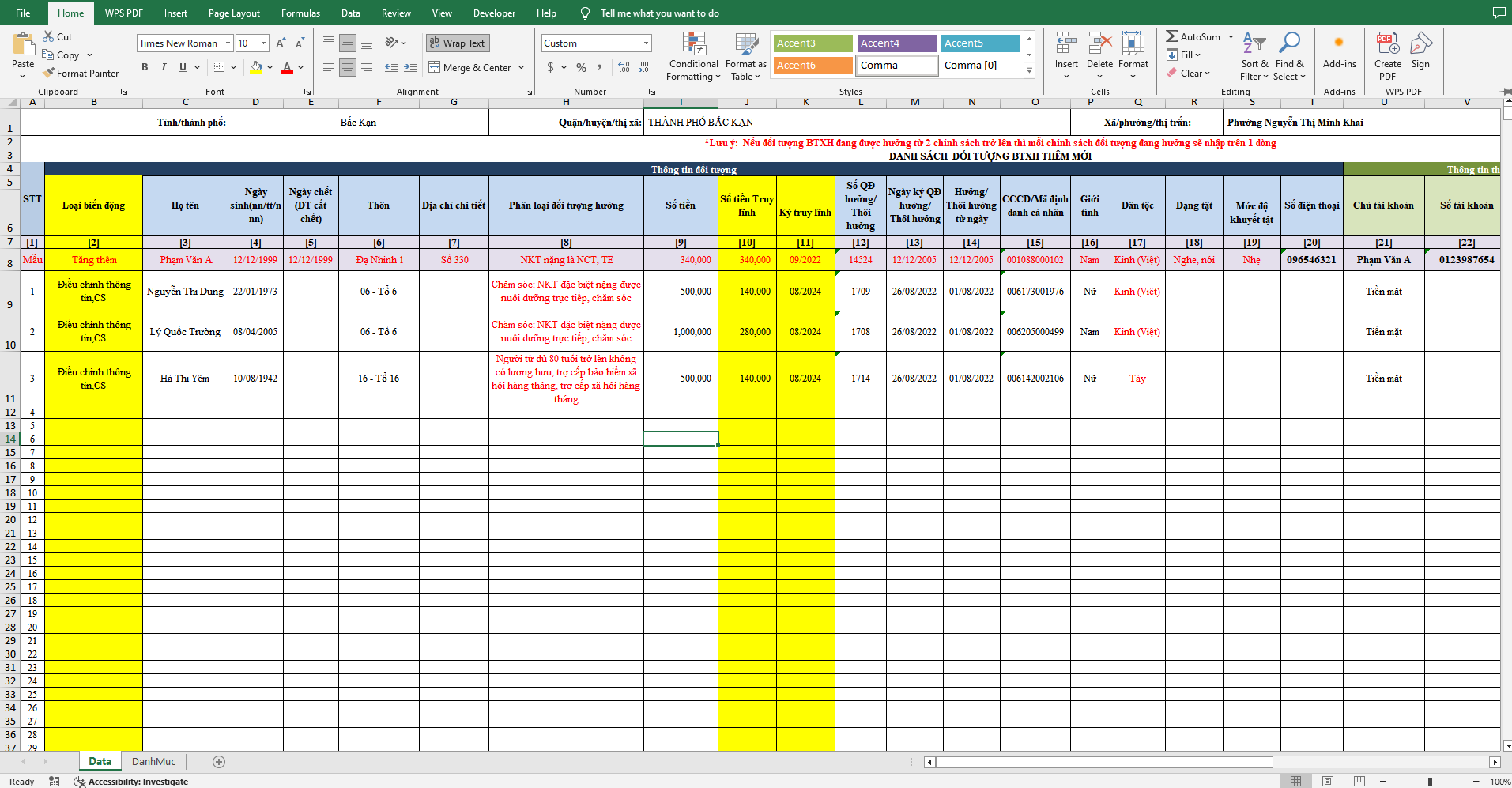
Task: Click the Increase Font Size icon
Action: coord(281,43)
